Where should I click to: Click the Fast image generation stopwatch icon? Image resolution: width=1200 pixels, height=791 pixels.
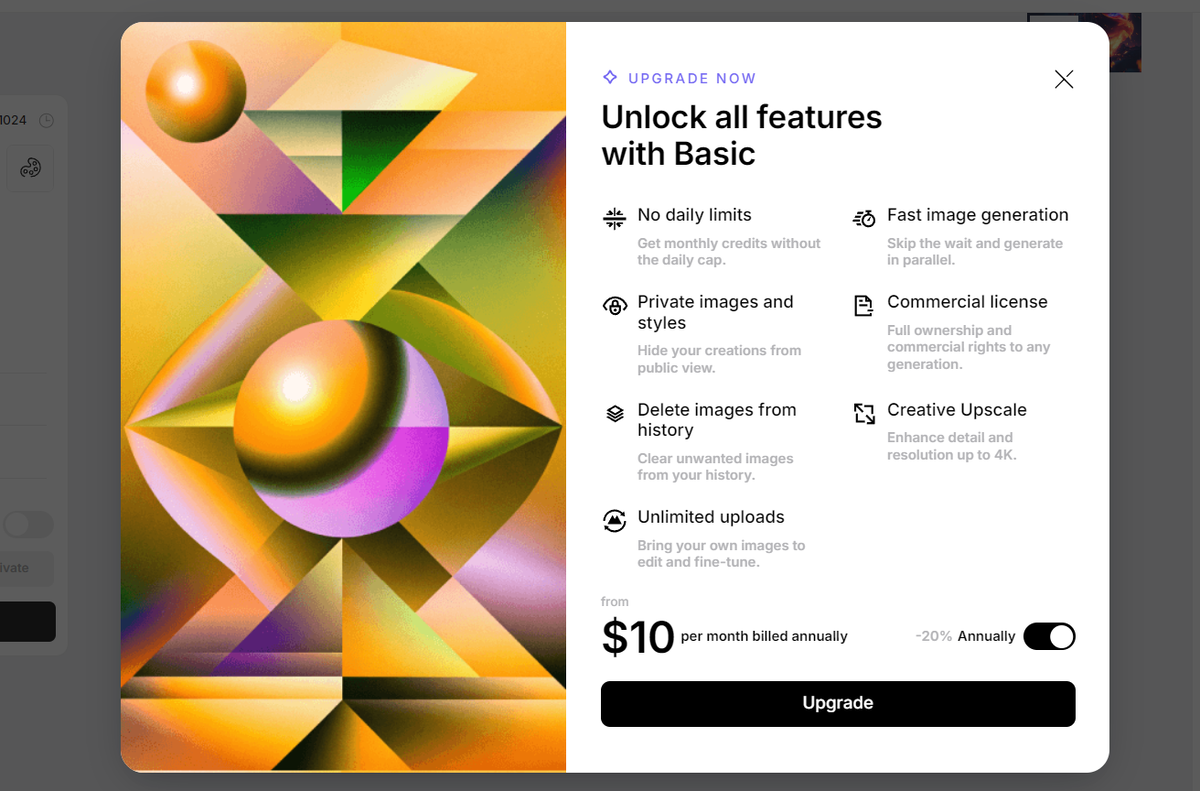[x=864, y=218]
